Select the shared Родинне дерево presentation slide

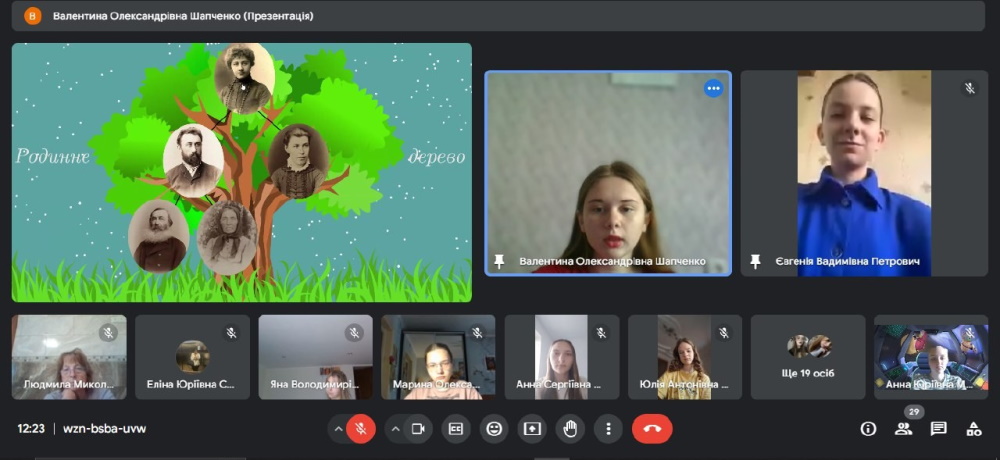click(242, 172)
